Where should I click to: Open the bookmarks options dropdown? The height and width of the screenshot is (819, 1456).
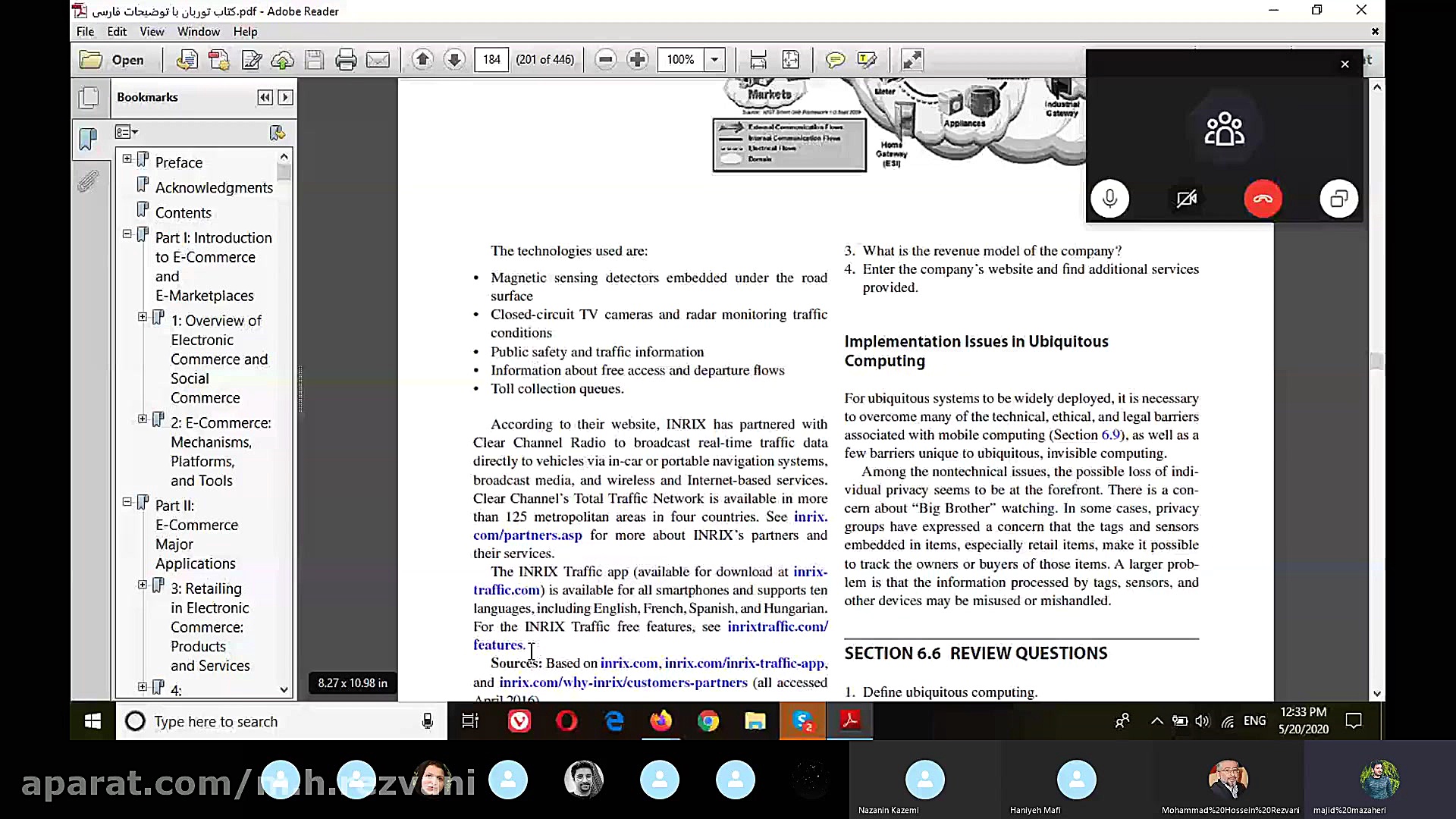click(x=127, y=133)
